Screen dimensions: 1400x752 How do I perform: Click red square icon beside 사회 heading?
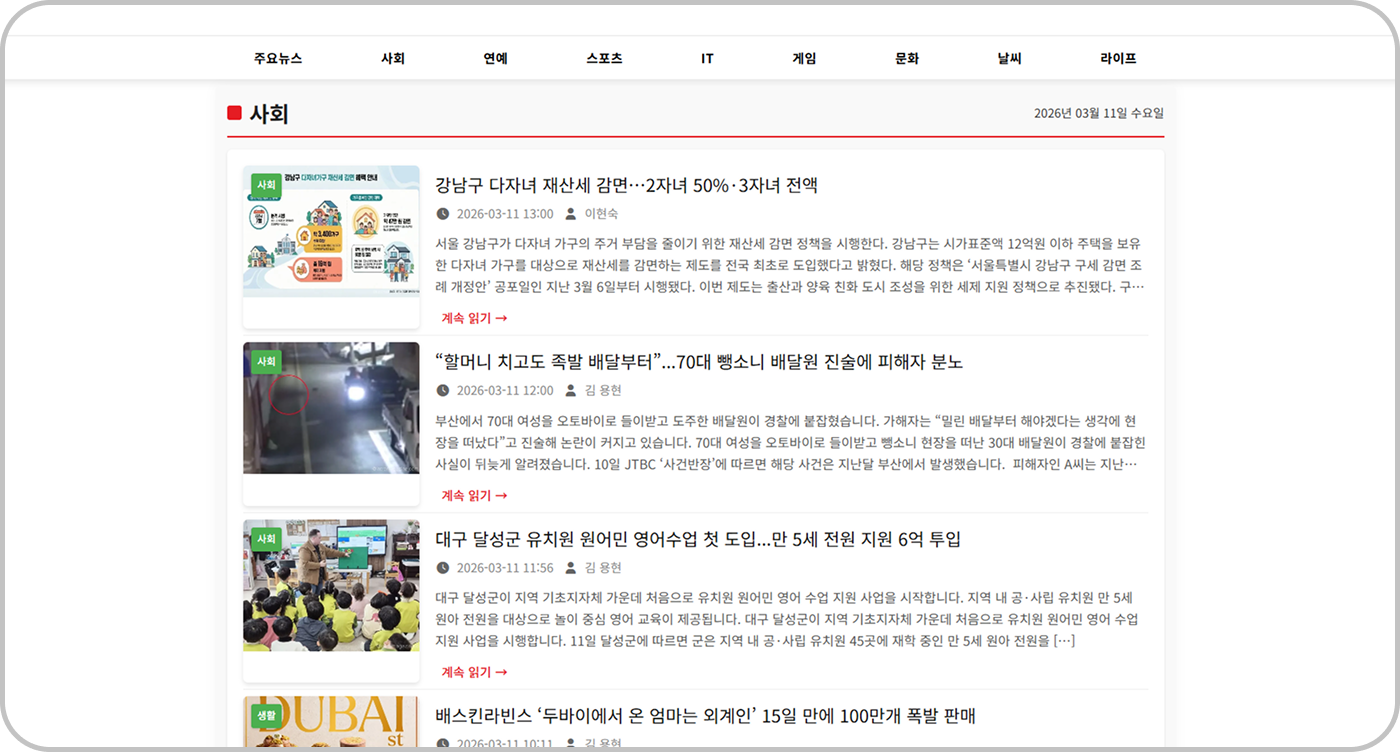(x=235, y=114)
